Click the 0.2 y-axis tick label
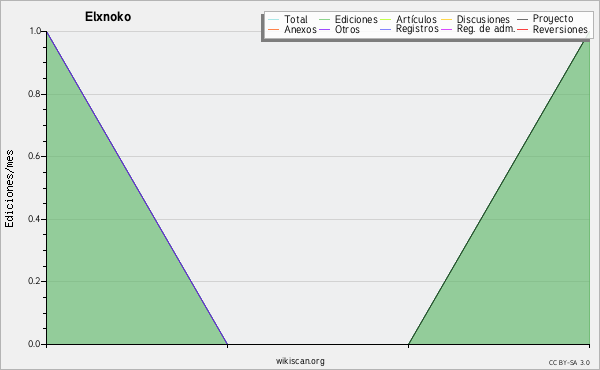This screenshot has width=600, height=370. (34, 281)
